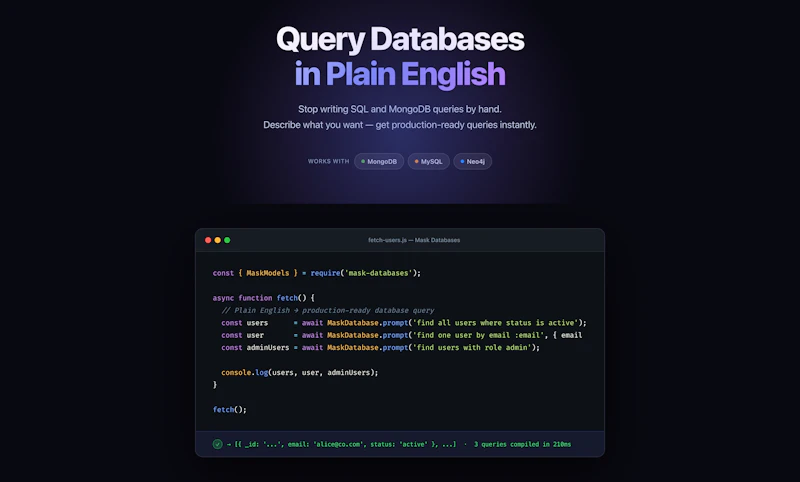Click the red close dot of code window

208,240
